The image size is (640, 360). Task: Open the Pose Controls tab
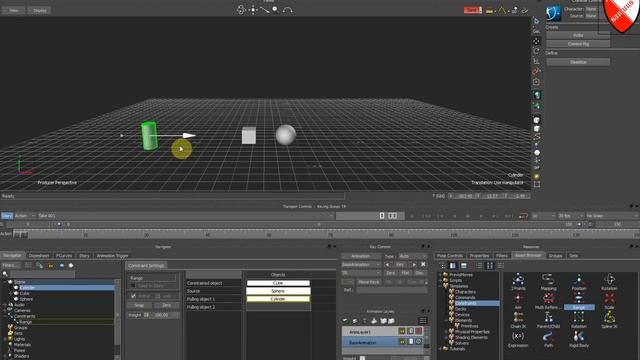click(x=449, y=256)
